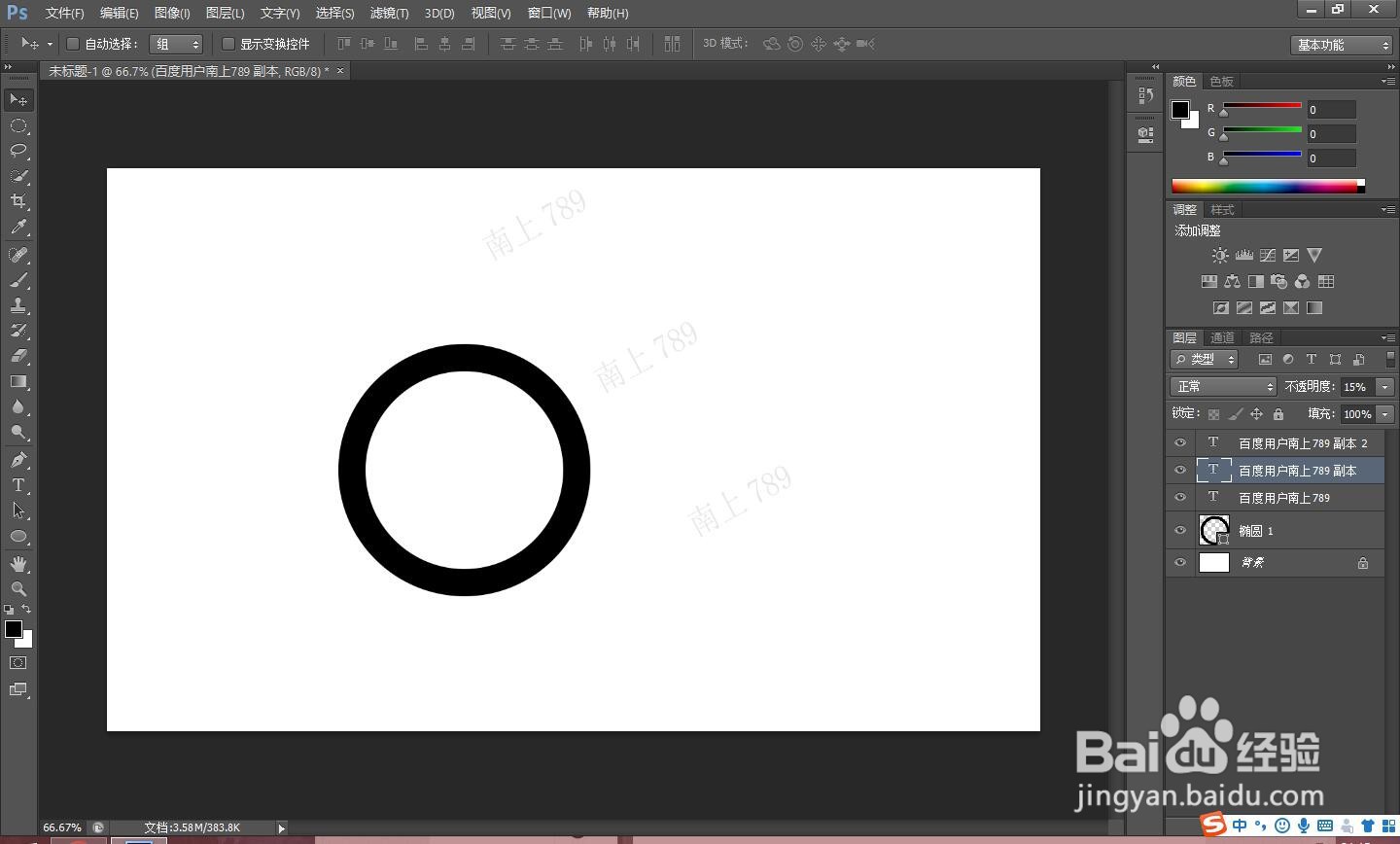Screen dimensions: 1400x844
Task: Close the 未标题-1 document tab
Action: coord(339,71)
